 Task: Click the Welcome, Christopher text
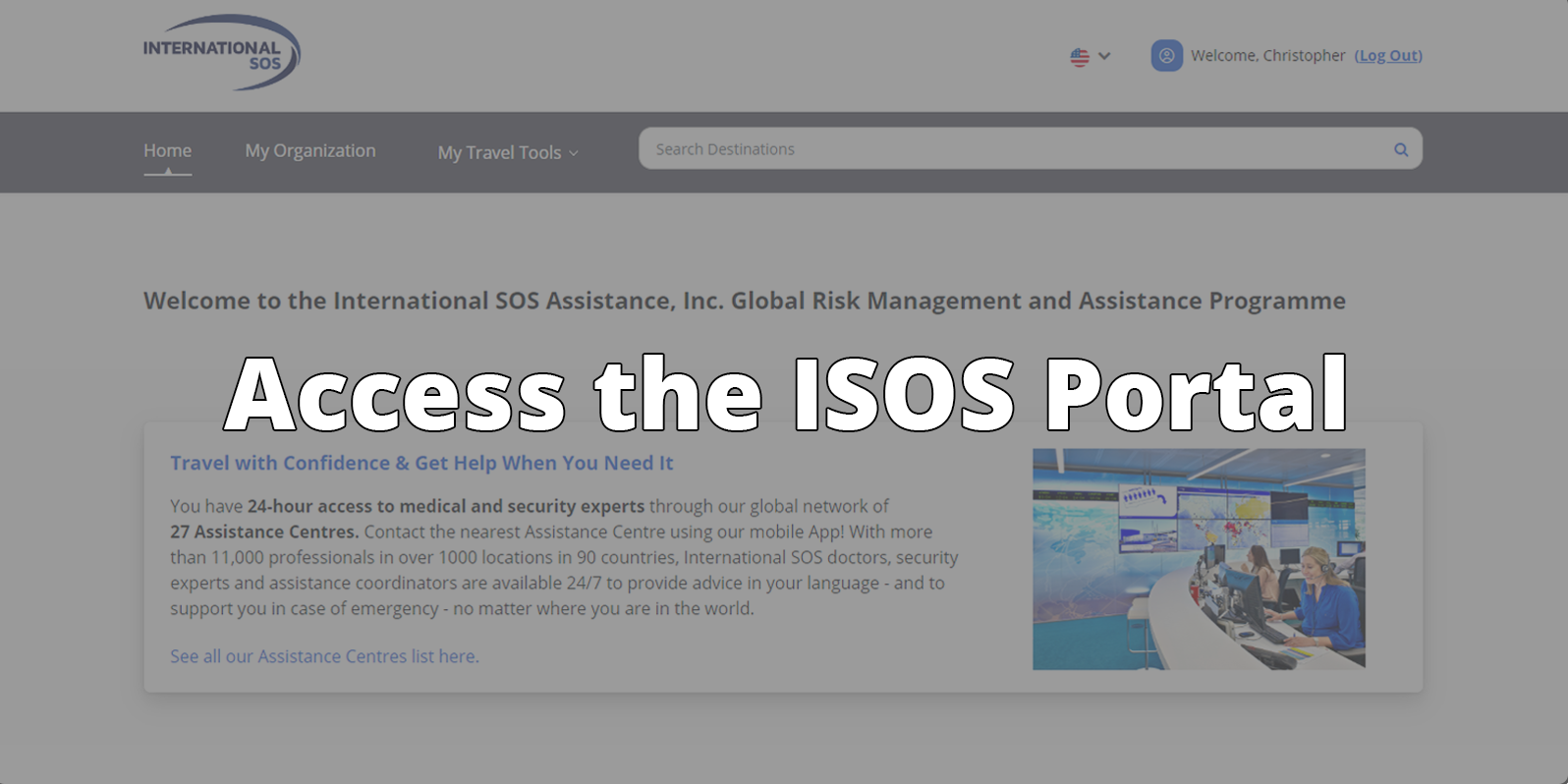pos(1267,55)
